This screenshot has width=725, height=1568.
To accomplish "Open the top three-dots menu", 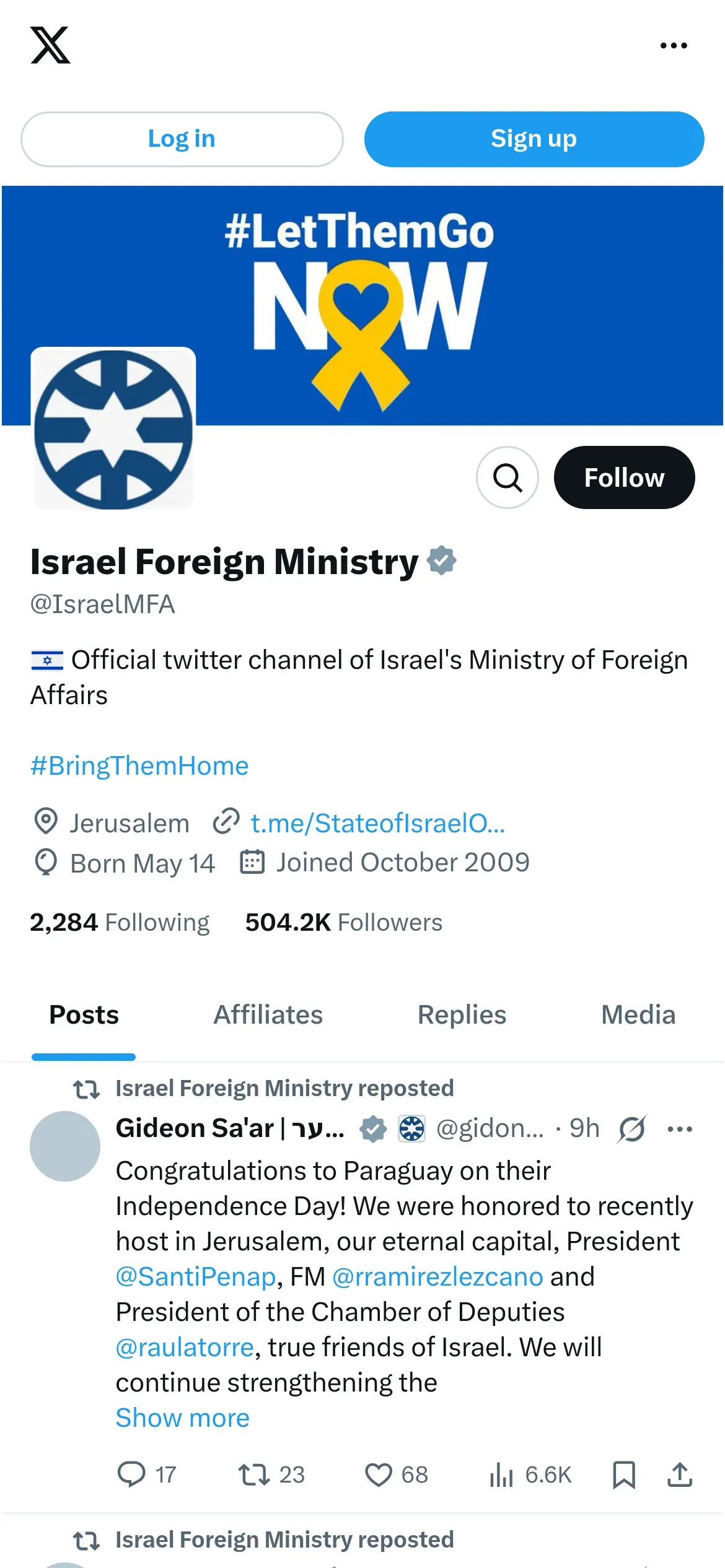I will (x=674, y=45).
